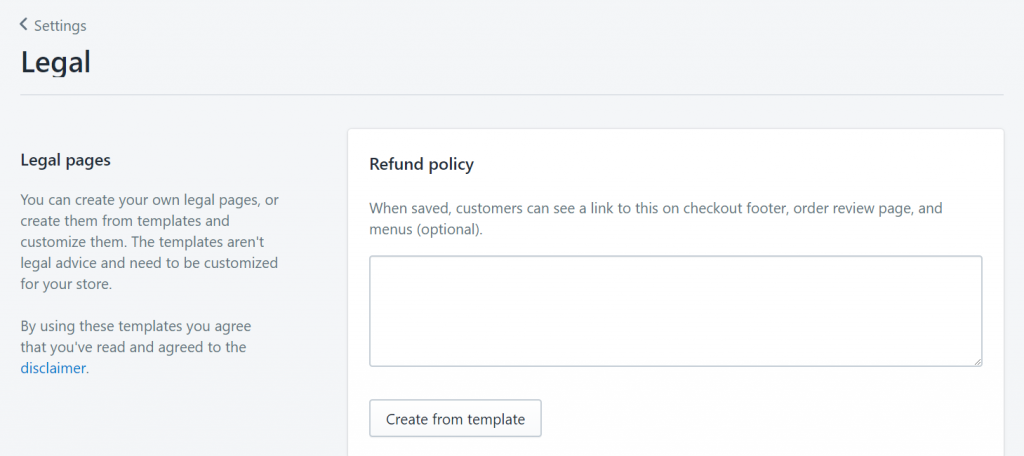The width and height of the screenshot is (1024, 456).
Task: Click 'that you've read and agreed to the' line
Action: 133,347
